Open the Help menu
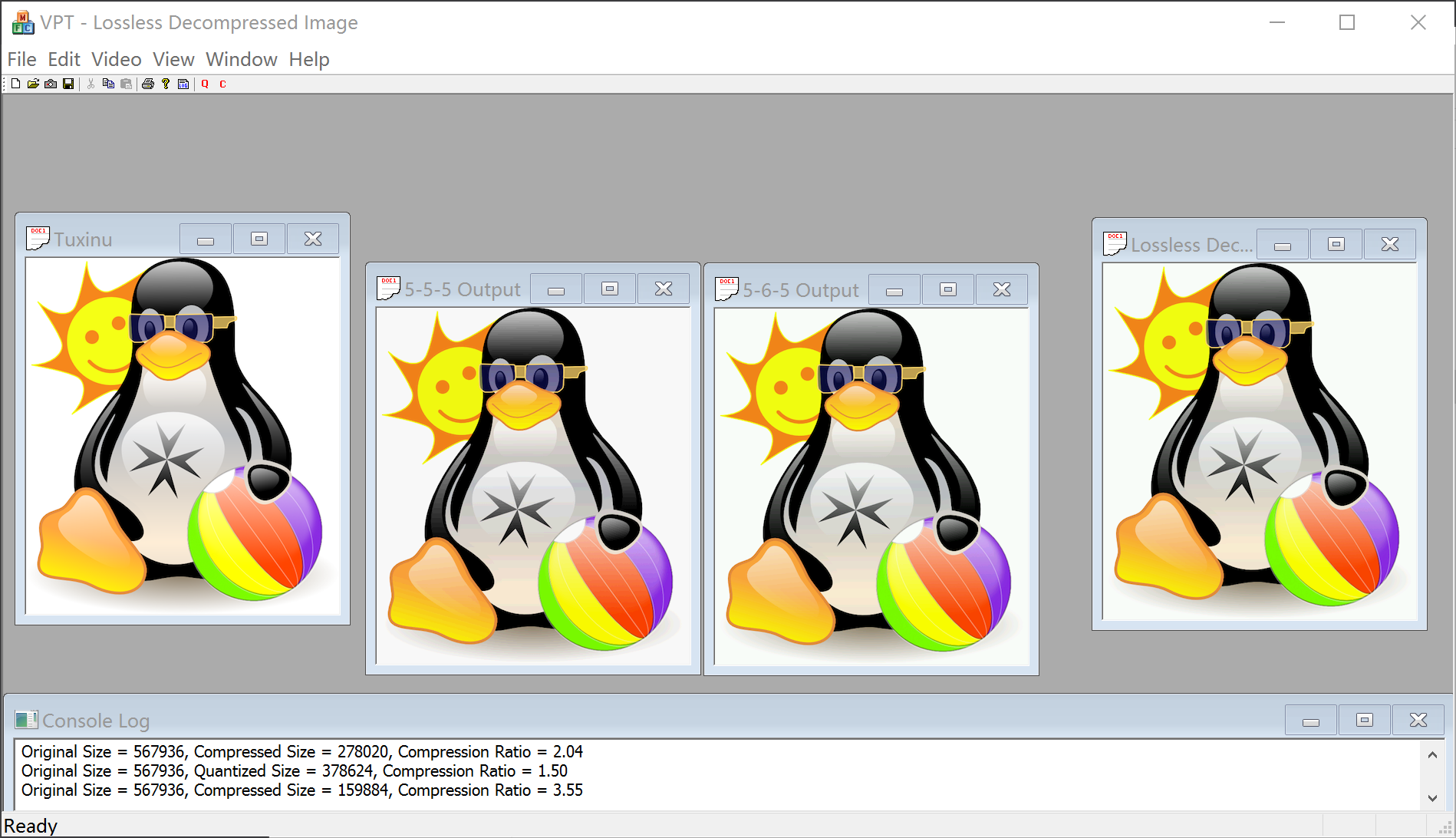The image size is (1456, 838). click(309, 59)
